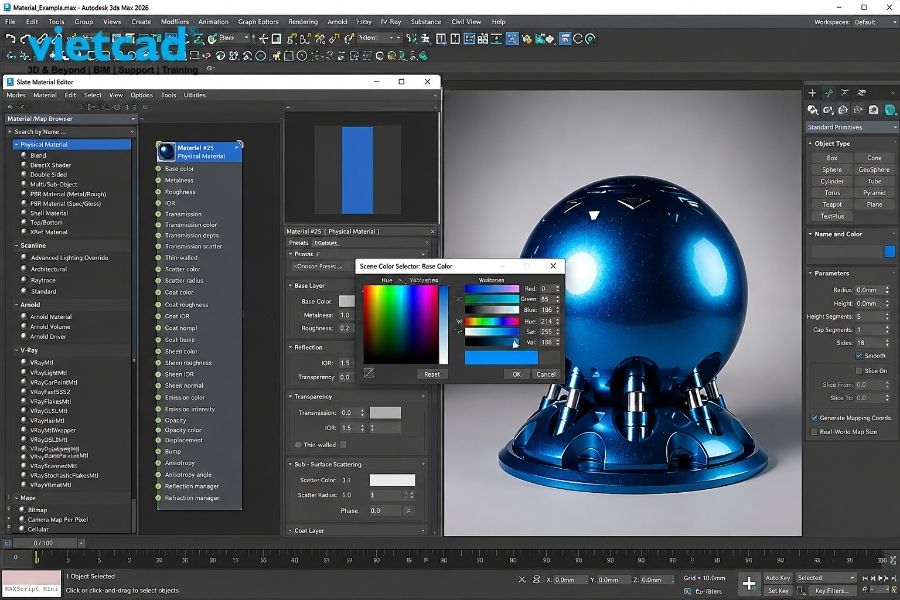Open the Rendering menu
The image size is (900, 600).
coord(302,22)
